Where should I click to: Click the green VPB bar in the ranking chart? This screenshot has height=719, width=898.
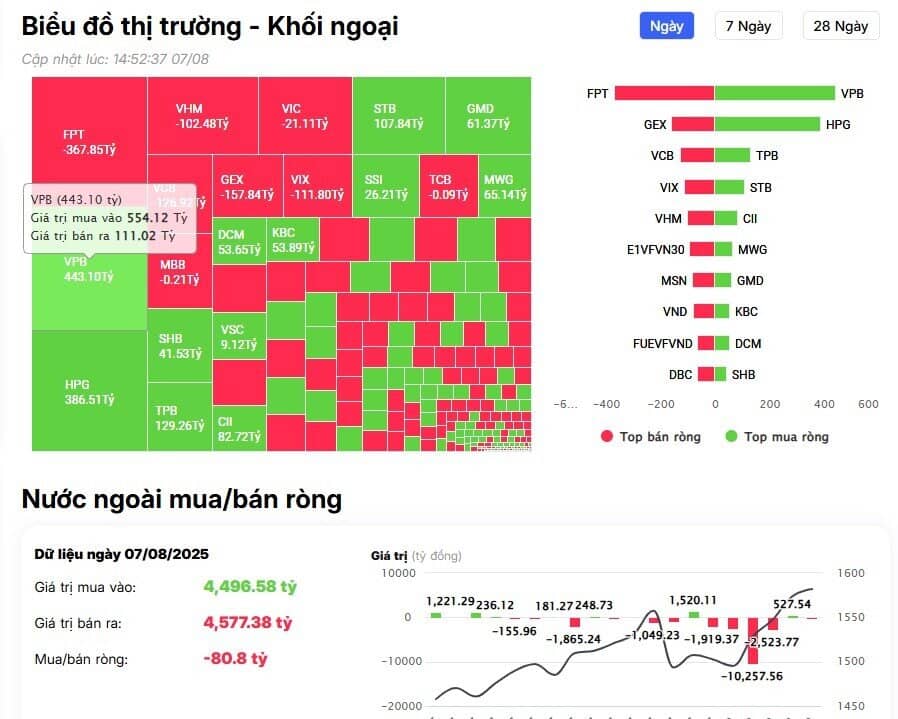774,93
